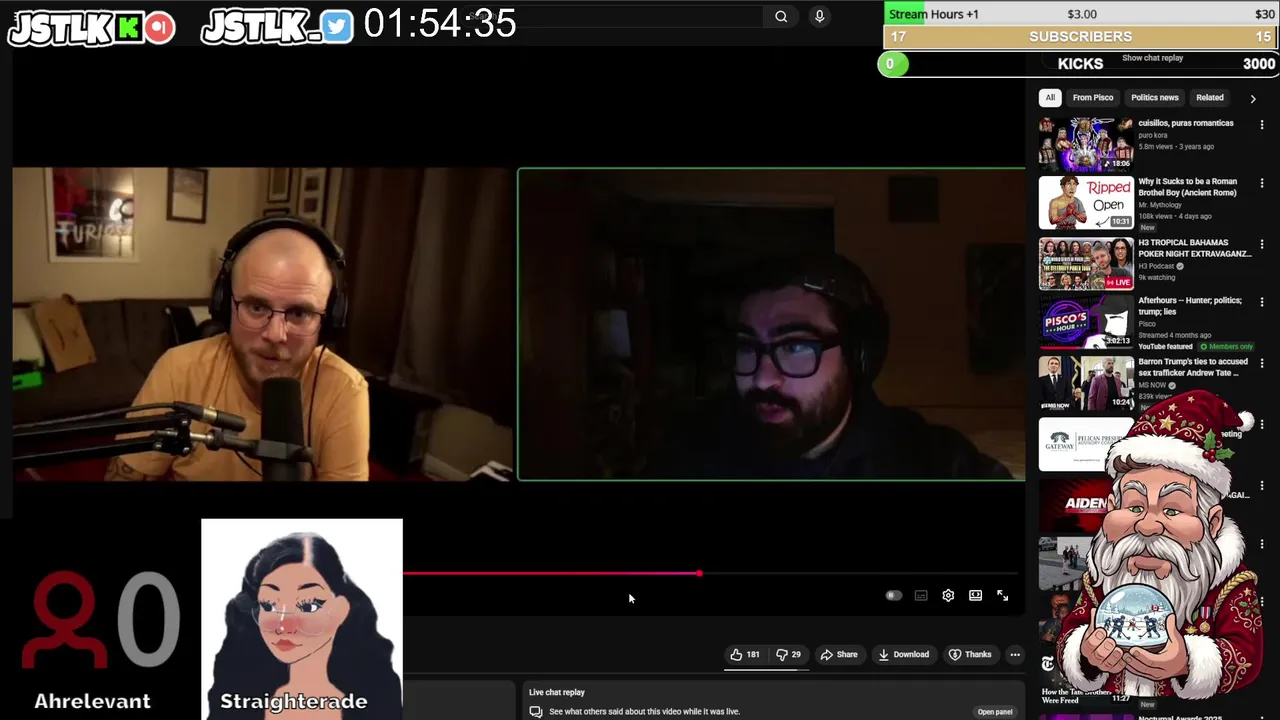The width and height of the screenshot is (1280, 720).
Task: Click the Download button
Action: [x=903, y=655]
